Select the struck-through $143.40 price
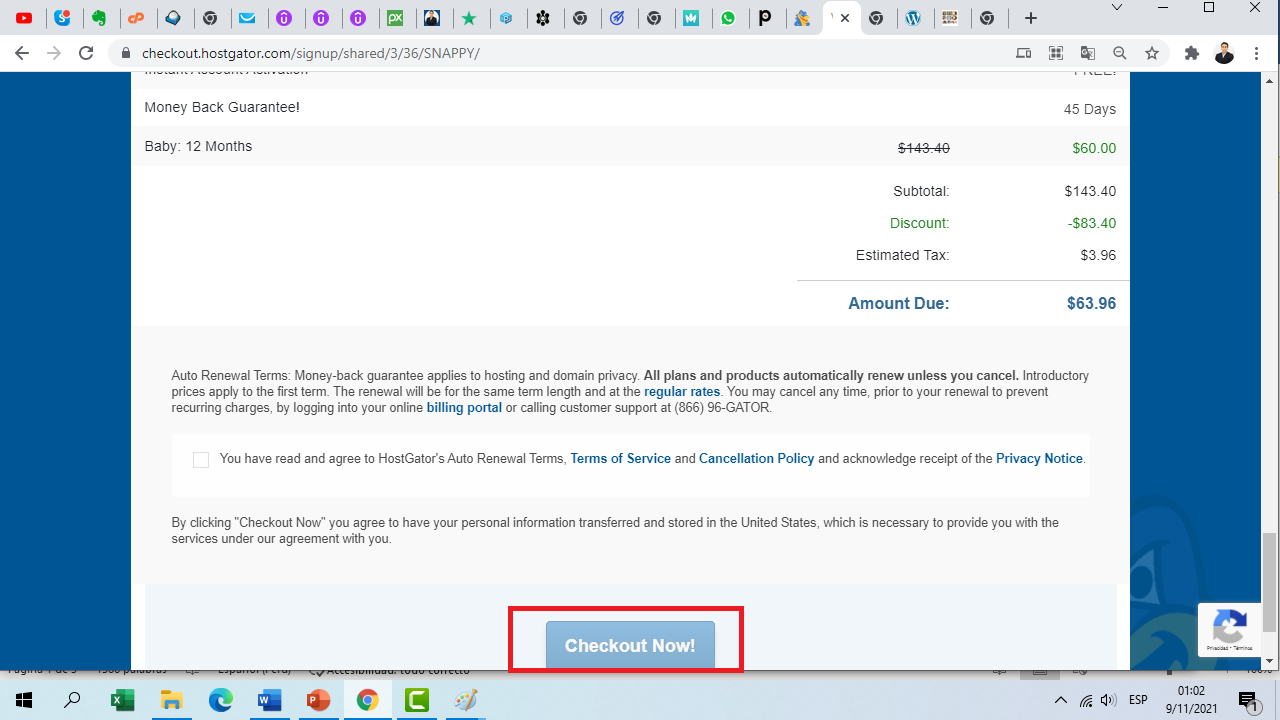Screen dimensions: 1280x720 pos(924,148)
